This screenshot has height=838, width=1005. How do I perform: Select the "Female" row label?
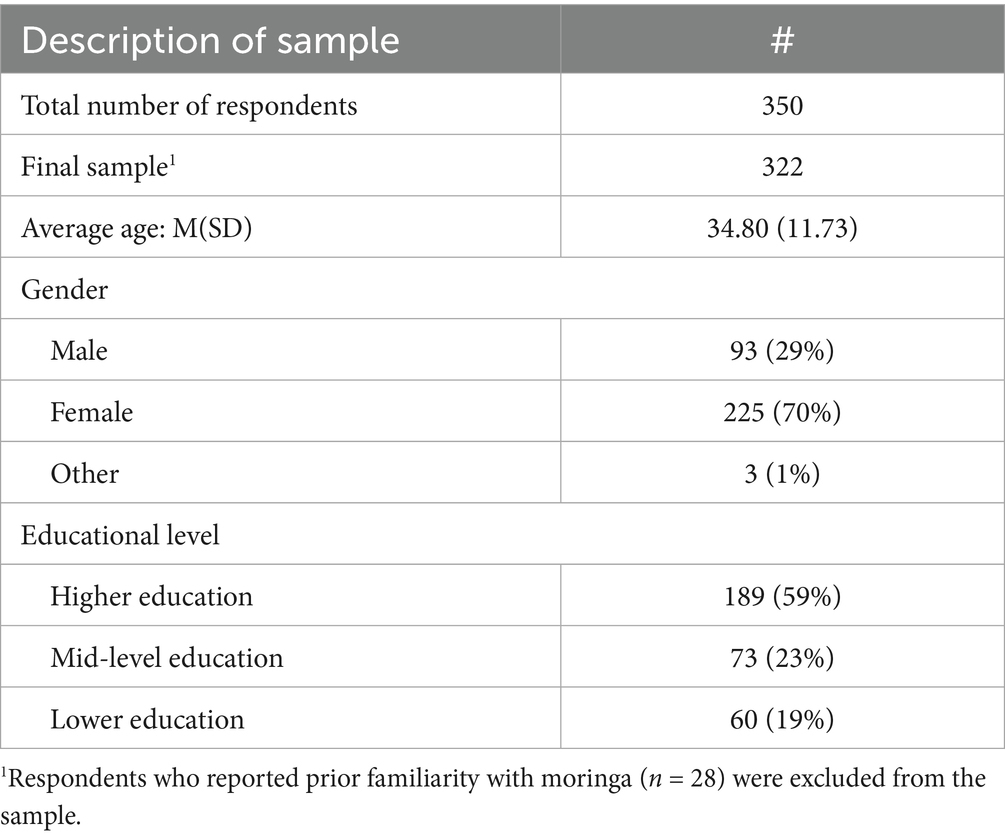pyautogui.click(x=91, y=412)
